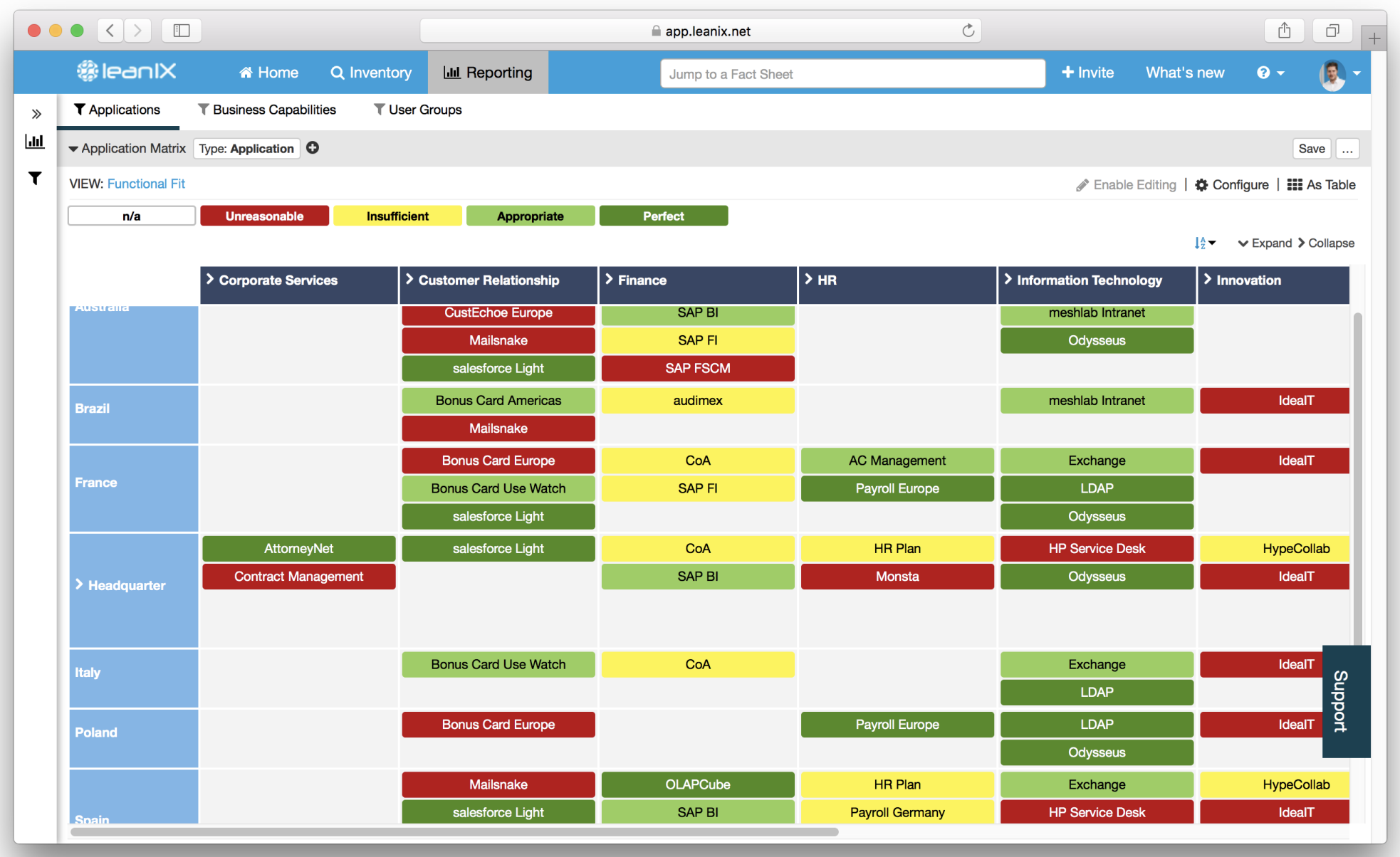Expand the Finance column header
Viewport: 1400px width, 857px height.
(x=610, y=280)
